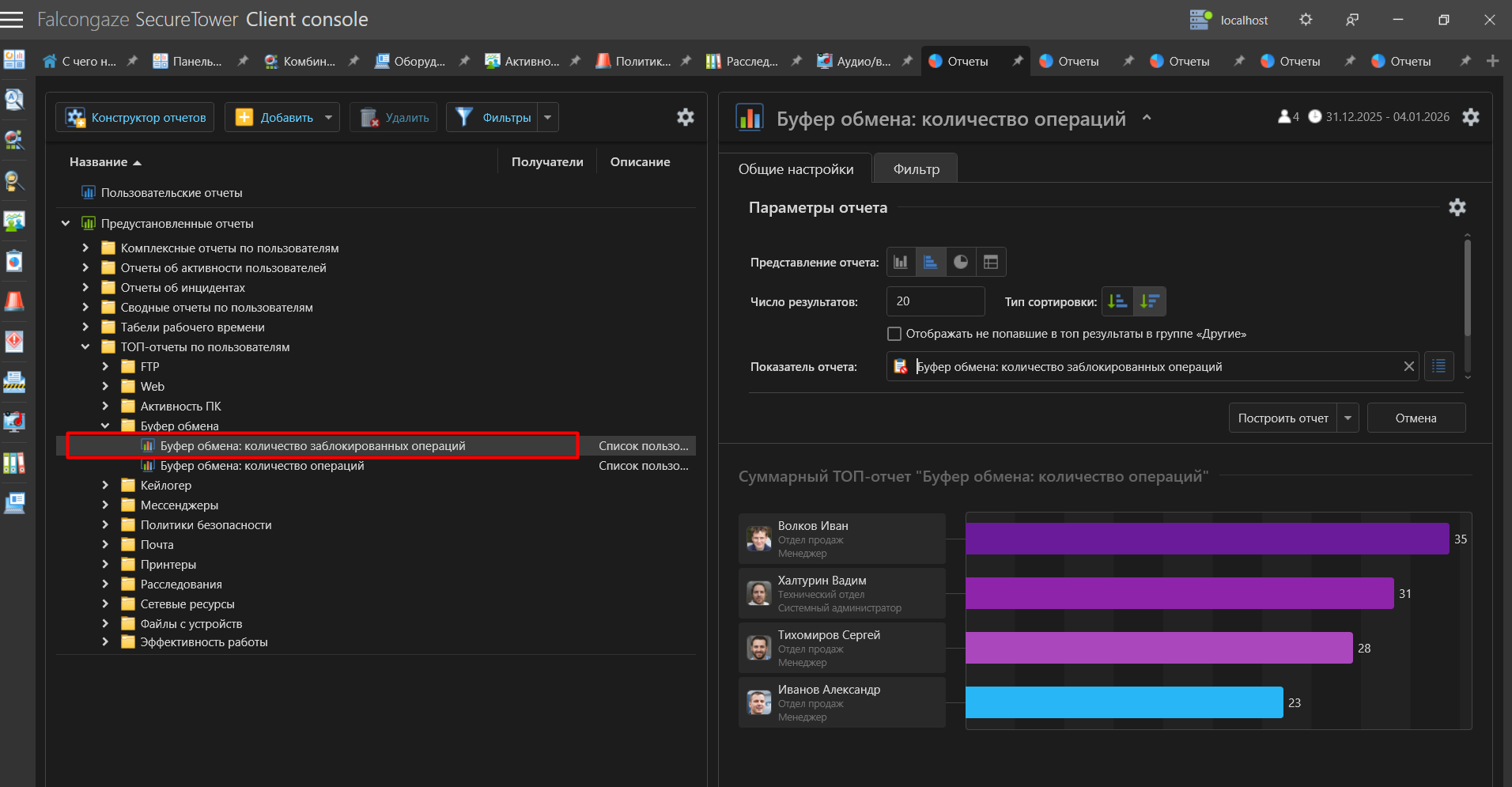Viewport: 1512px width, 787px height.
Task: Choose vertical bar chart representation
Action: tap(901, 262)
